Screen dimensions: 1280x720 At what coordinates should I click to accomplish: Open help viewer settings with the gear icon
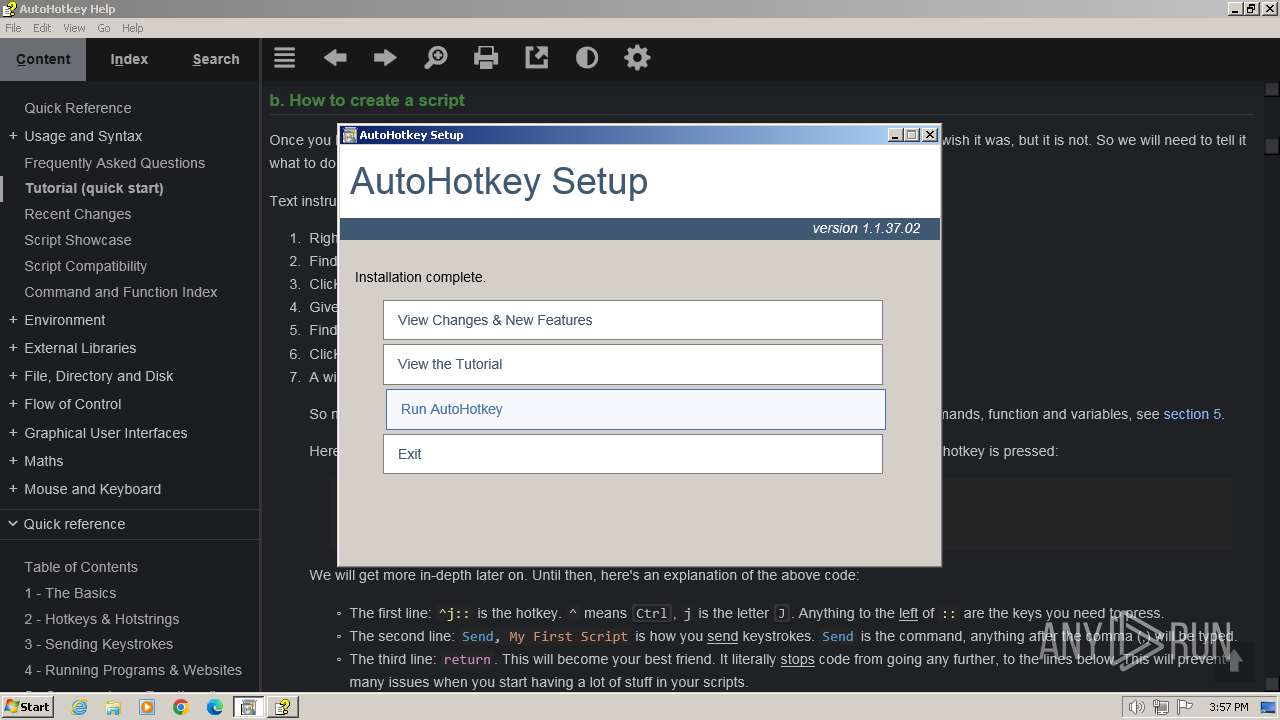point(637,58)
